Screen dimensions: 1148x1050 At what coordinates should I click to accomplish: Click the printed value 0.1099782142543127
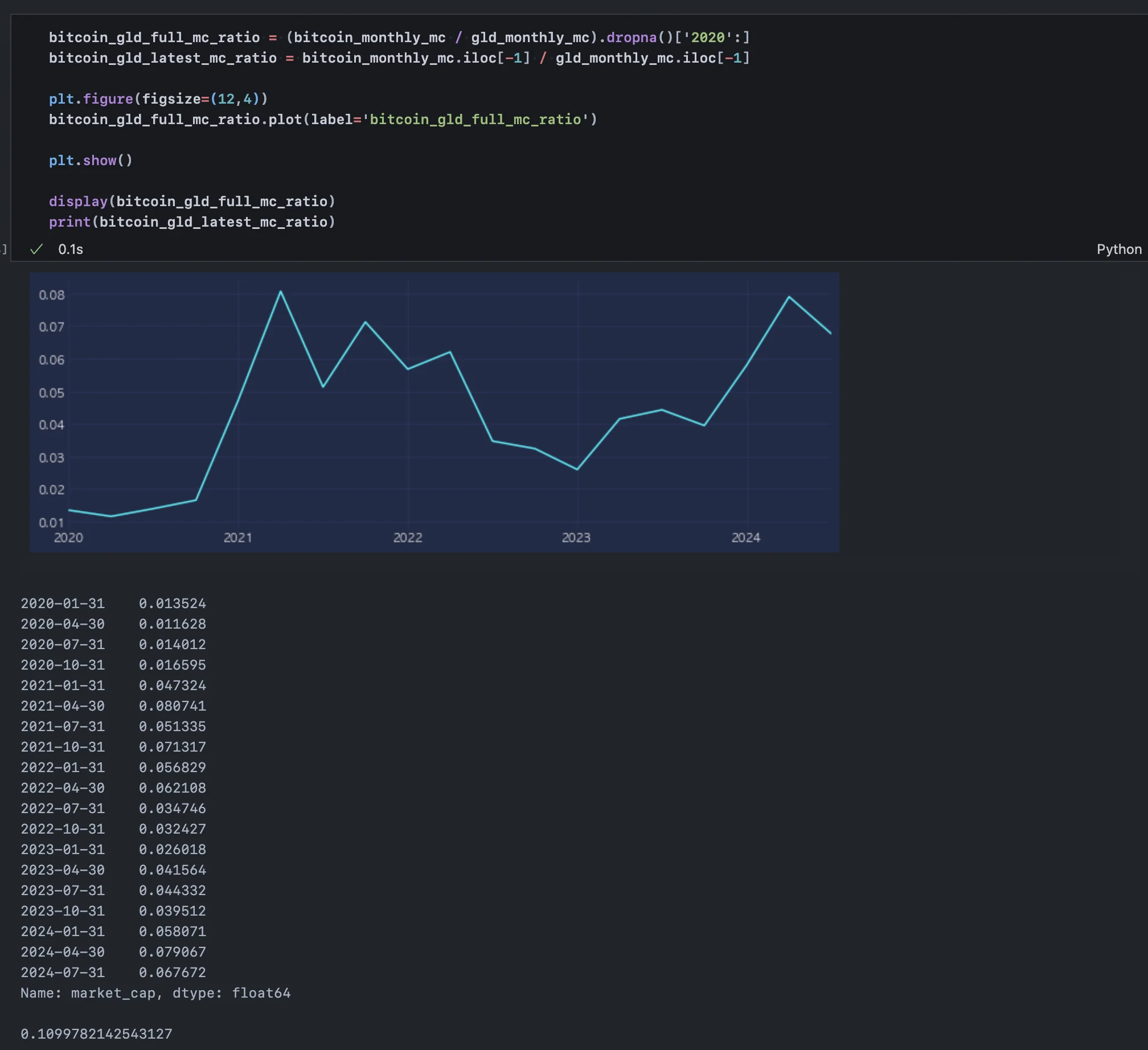point(96,1034)
